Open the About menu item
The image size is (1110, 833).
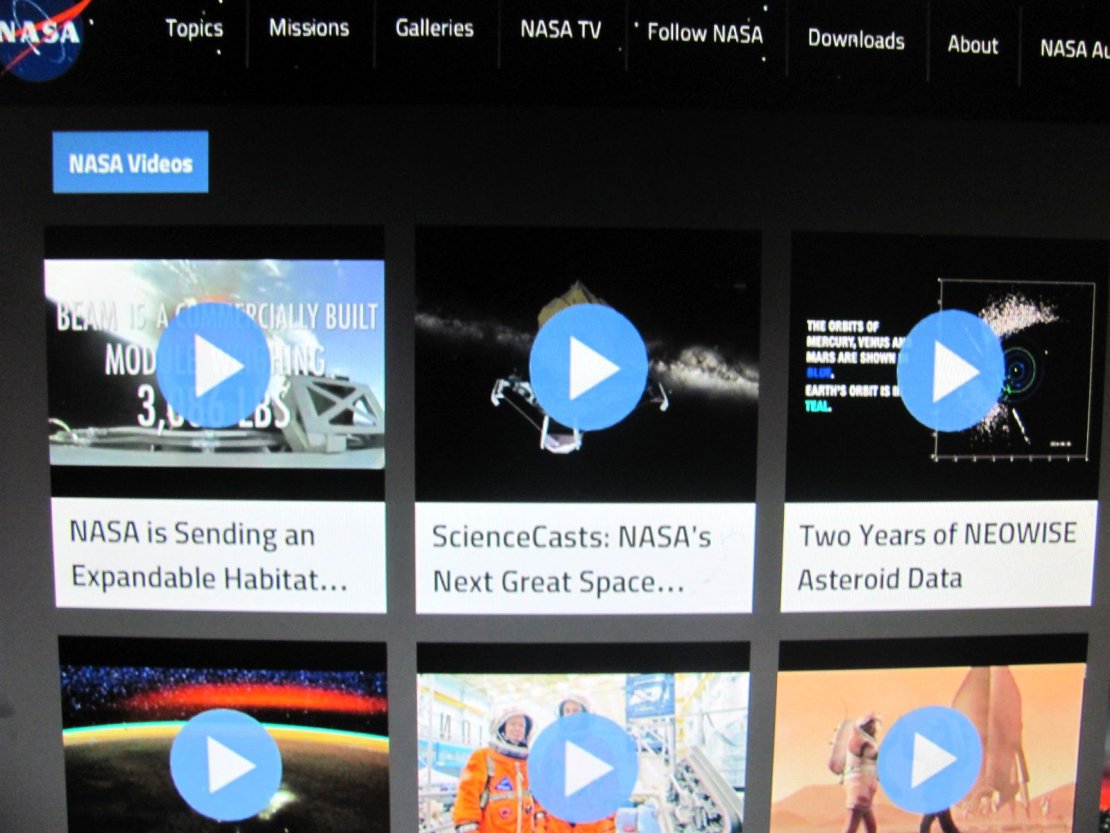pos(973,45)
